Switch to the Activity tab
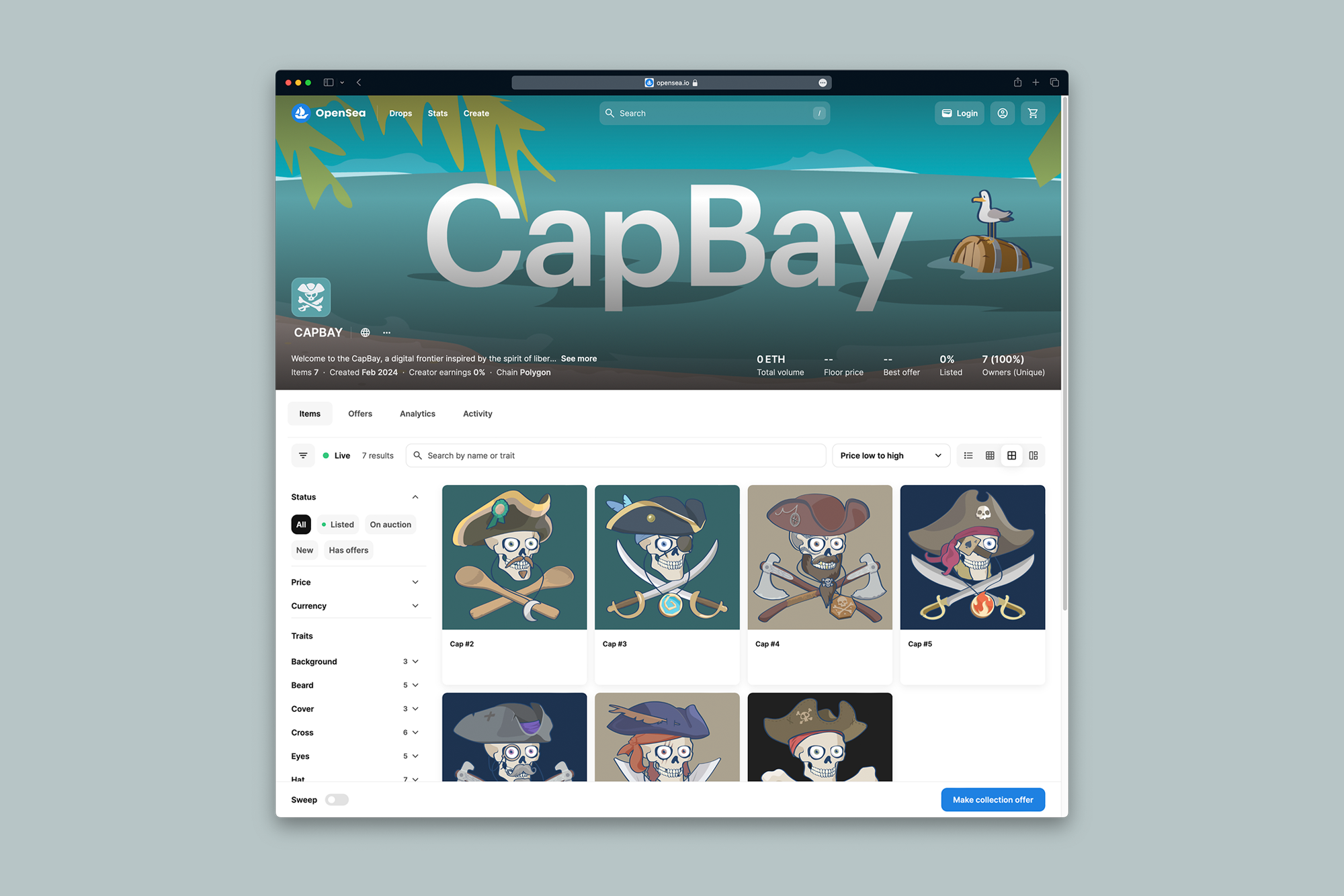This screenshot has height=896, width=1344. (476, 413)
